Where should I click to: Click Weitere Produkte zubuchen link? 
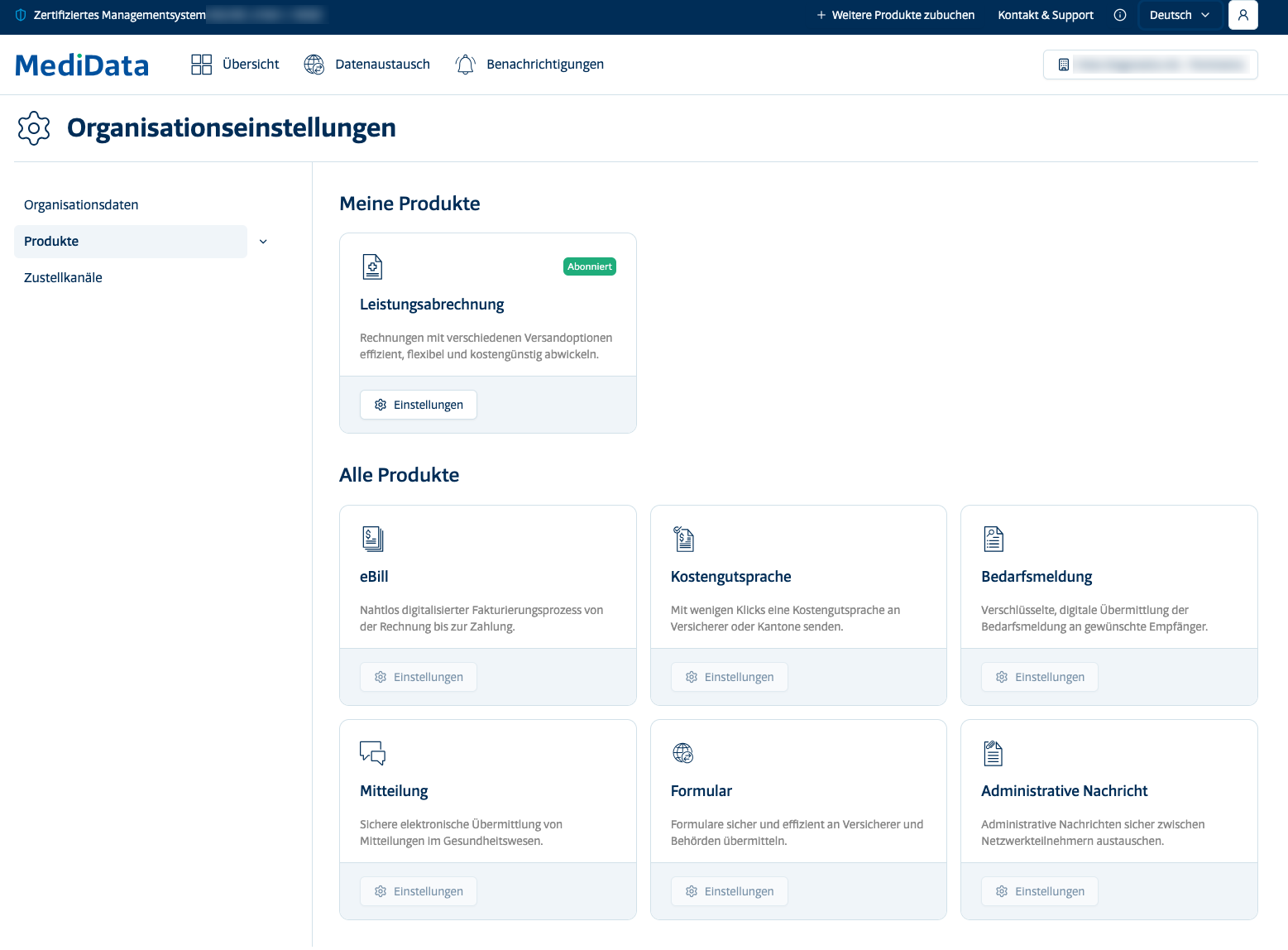point(896,15)
